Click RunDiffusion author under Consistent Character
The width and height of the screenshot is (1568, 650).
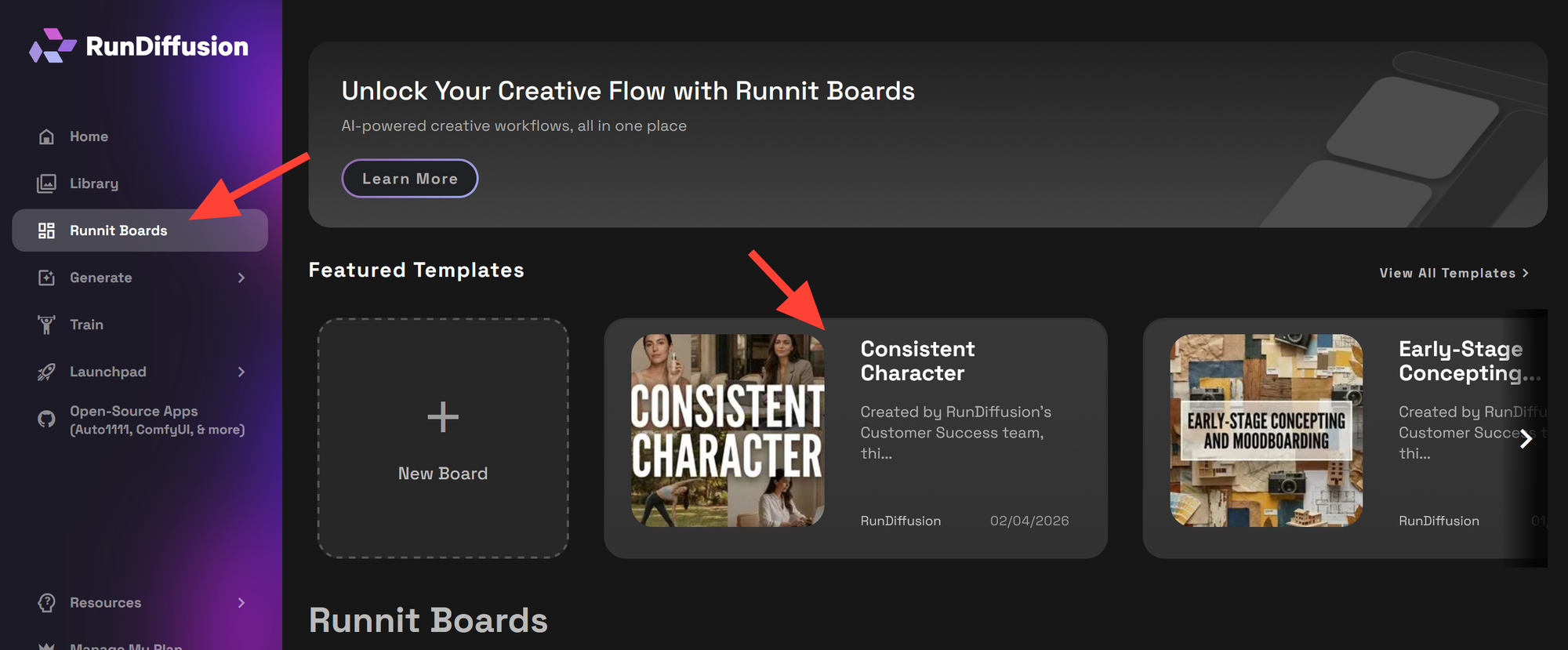click(901, 521)
